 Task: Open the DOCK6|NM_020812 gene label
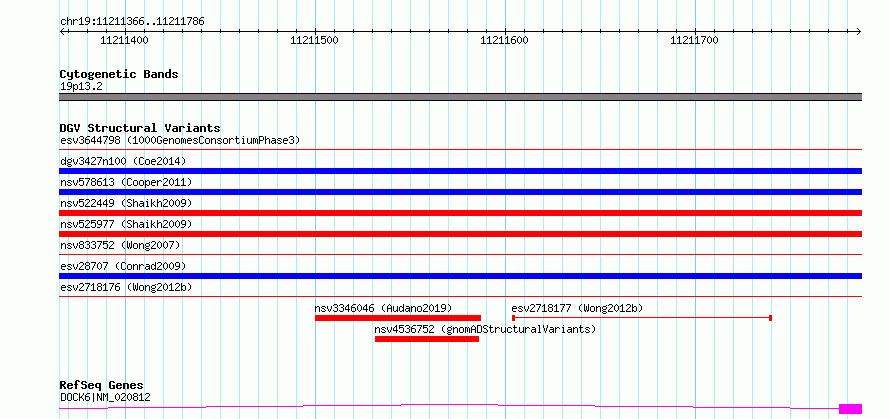click(105, 397)
